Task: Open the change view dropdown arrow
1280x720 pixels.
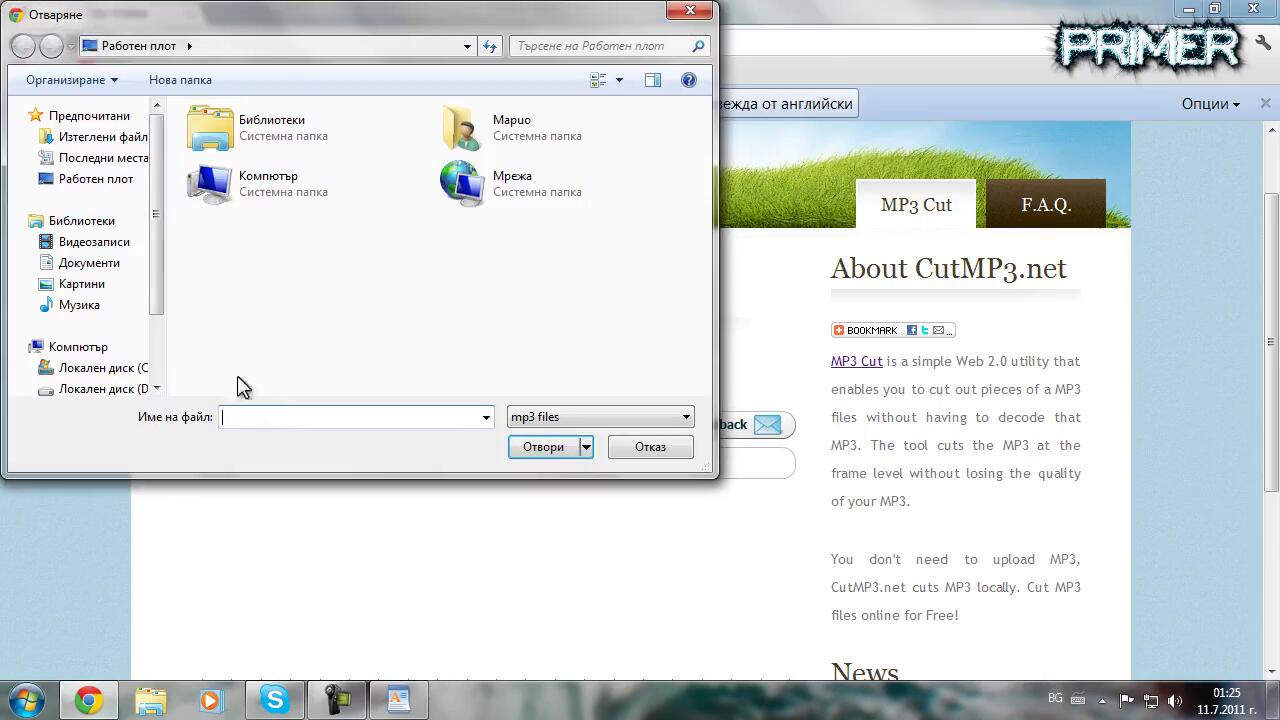Action: tap(619, 80)
